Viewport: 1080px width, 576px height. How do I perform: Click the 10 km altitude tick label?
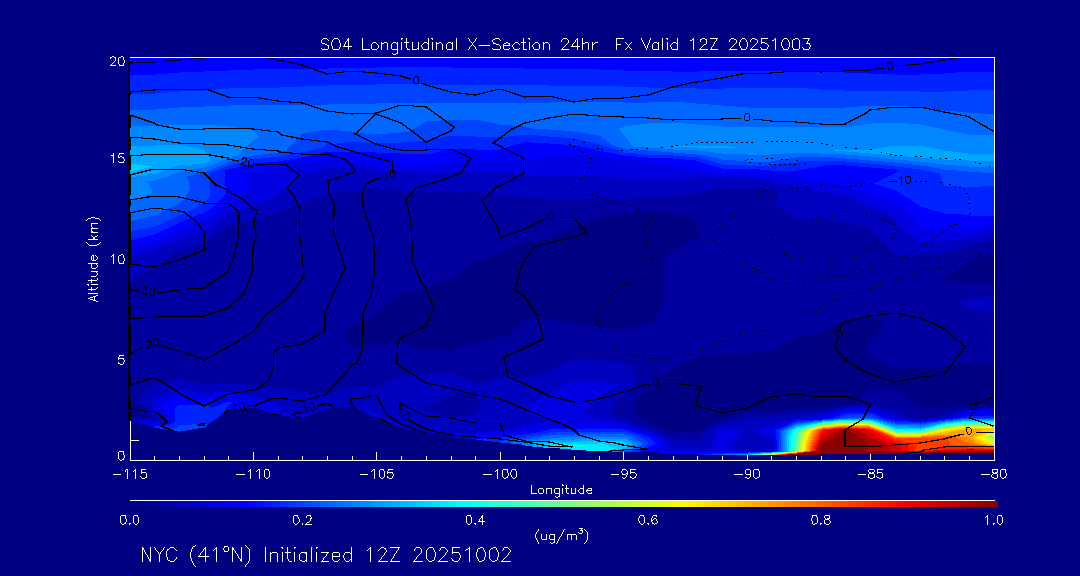[x=117, y=259]
